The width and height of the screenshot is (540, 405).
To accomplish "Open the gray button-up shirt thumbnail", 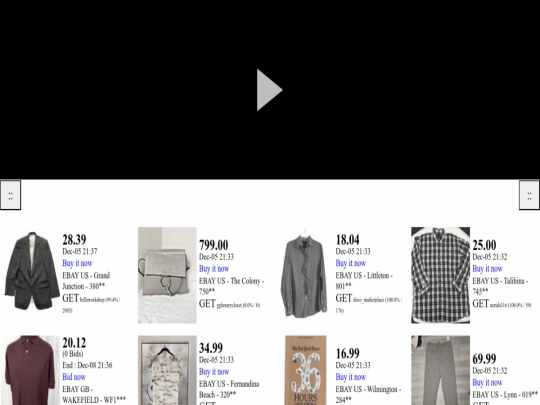I will pyautogui.click(x=304, y=275).
